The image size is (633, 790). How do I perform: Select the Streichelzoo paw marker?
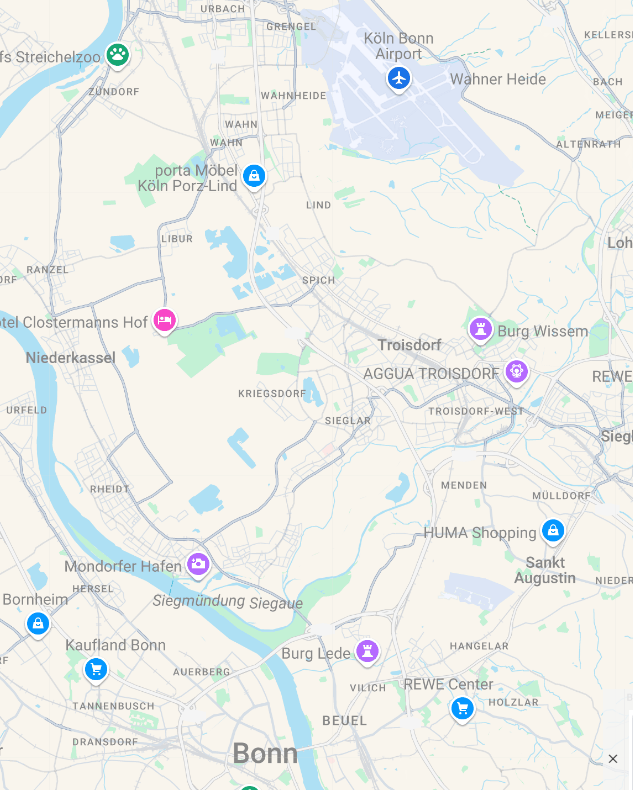pos(117,55)
